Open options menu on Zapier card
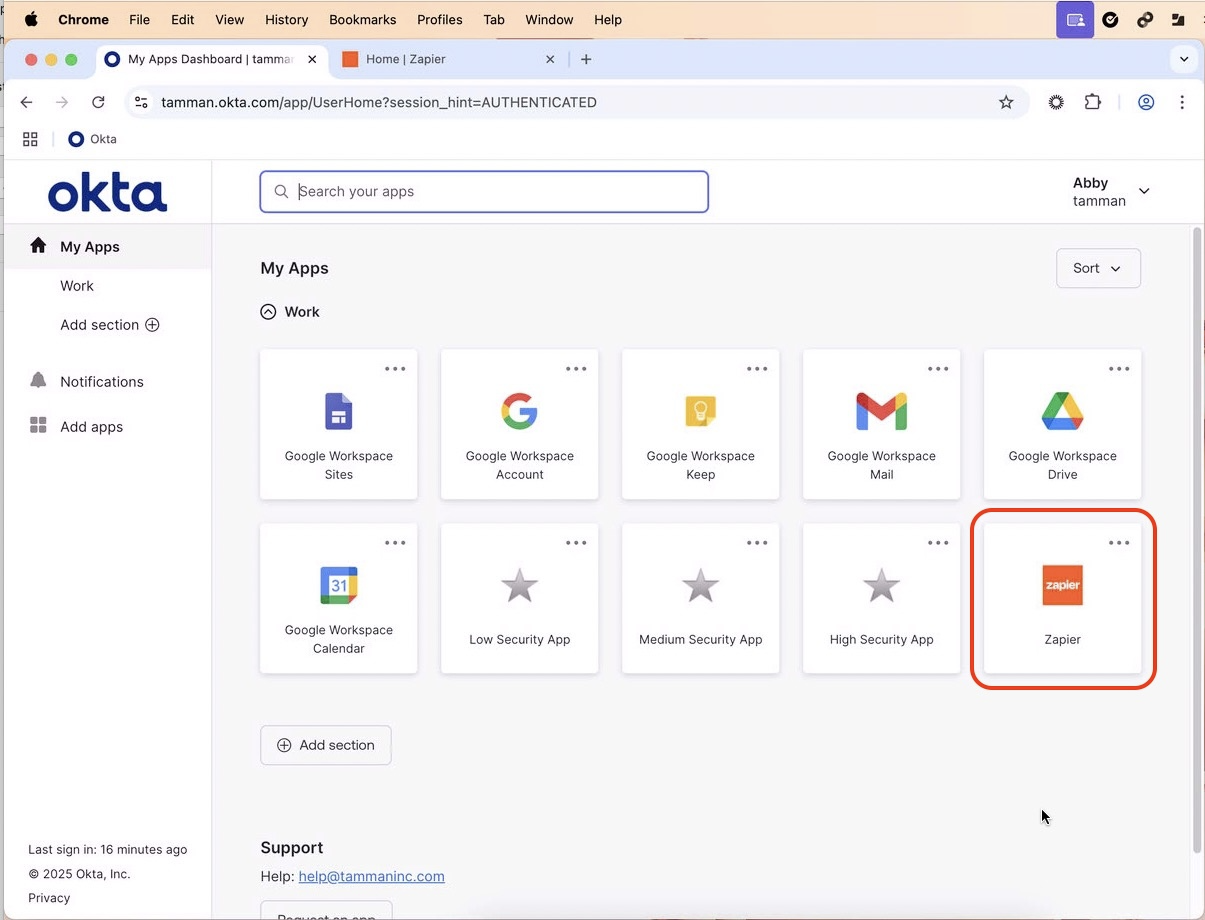 [x=1119, y=543]
